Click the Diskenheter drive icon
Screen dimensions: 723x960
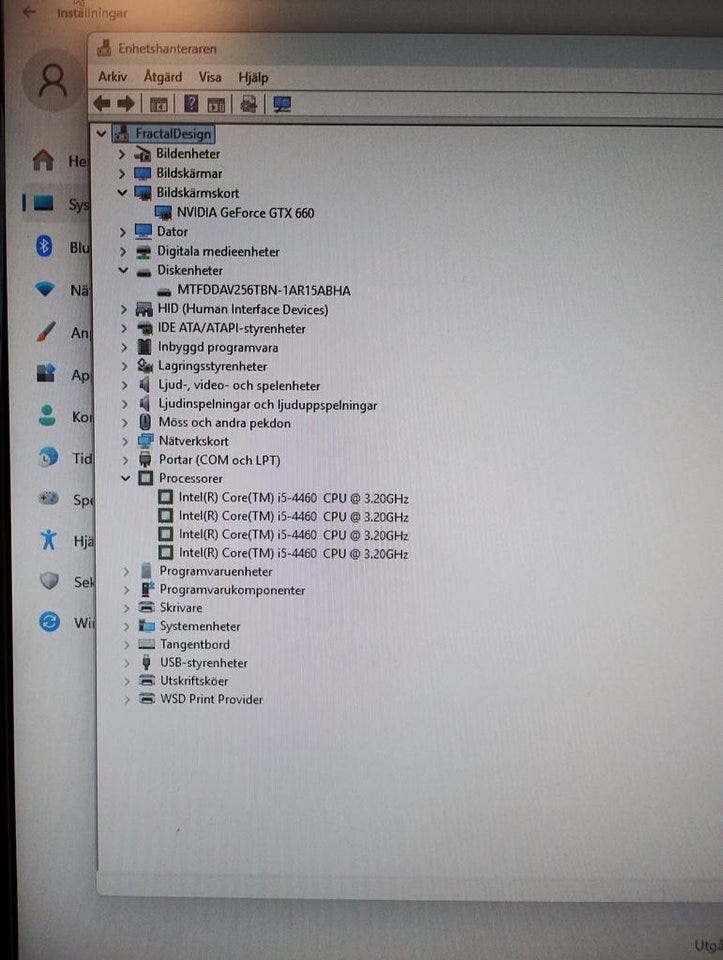[144, 271]
